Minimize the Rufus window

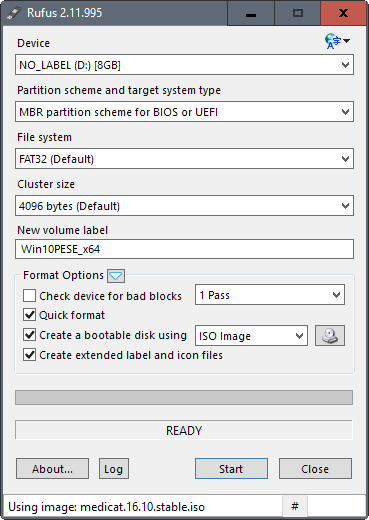click(251, 13)
